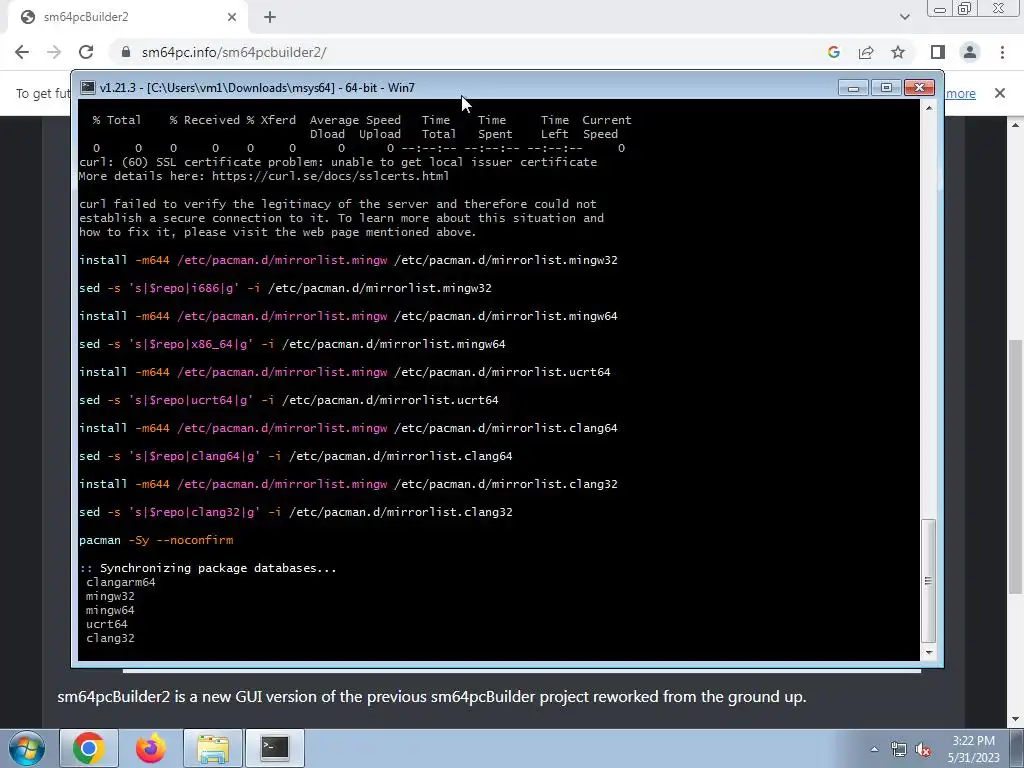This screenshot has width=1024, height=768.
Task: Go forward in Chrome history
Action: coord(54,52)
